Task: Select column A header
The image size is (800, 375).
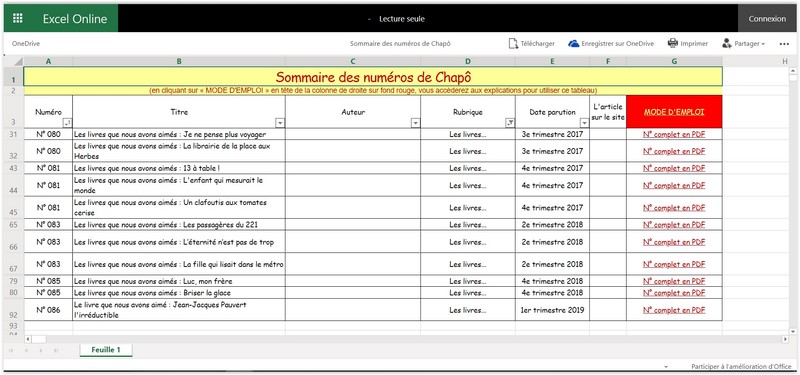Action: [x=48, y=61]
